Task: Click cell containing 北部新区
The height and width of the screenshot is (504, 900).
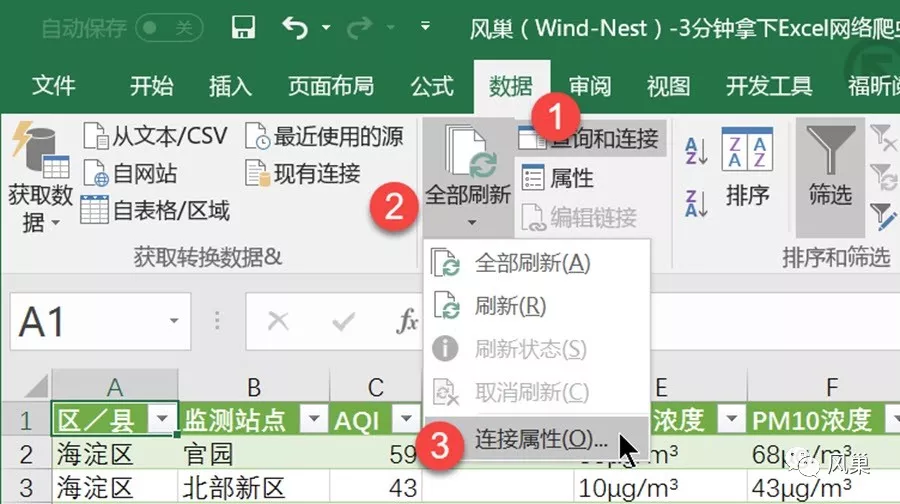Action: 254,487
